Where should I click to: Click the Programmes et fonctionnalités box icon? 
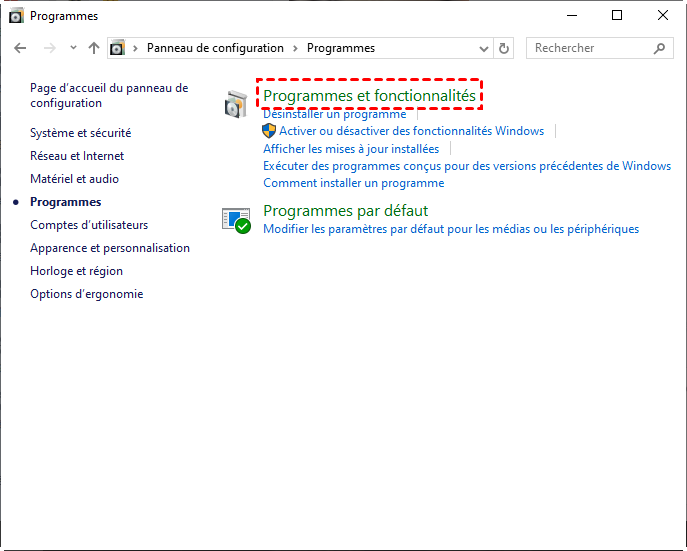(x=236, y=104)
